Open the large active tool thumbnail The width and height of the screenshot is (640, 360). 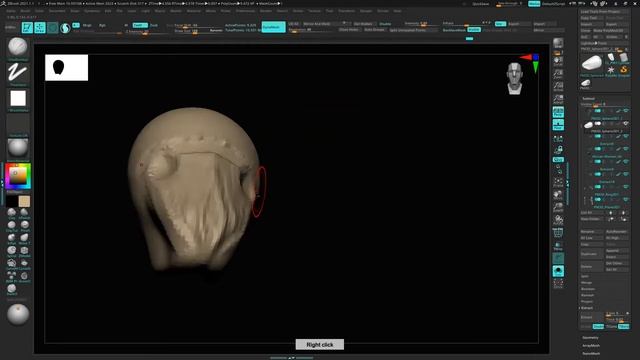[591, 64]
